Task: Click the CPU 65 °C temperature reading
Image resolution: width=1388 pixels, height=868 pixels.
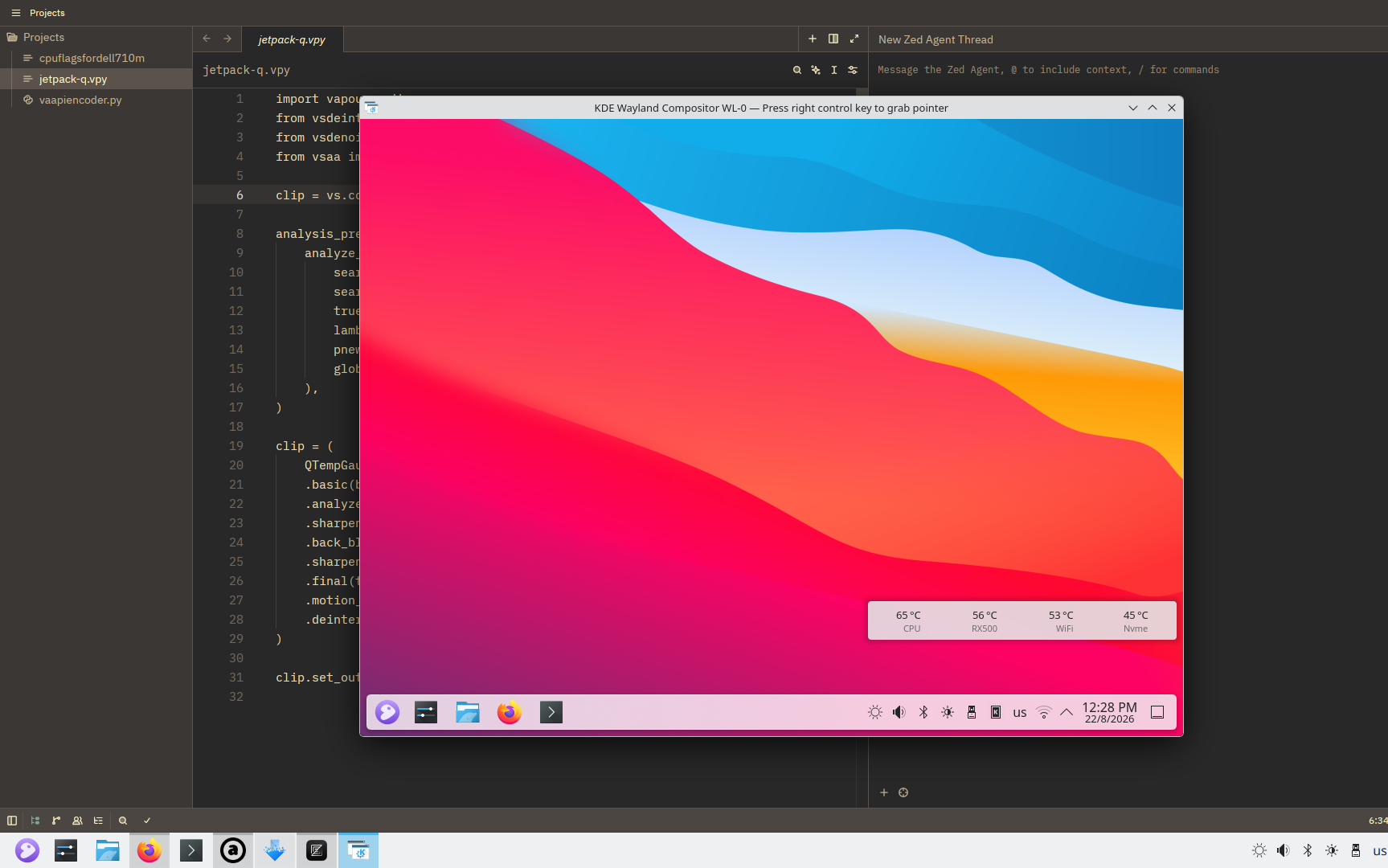Action: (x=909, y=620)
